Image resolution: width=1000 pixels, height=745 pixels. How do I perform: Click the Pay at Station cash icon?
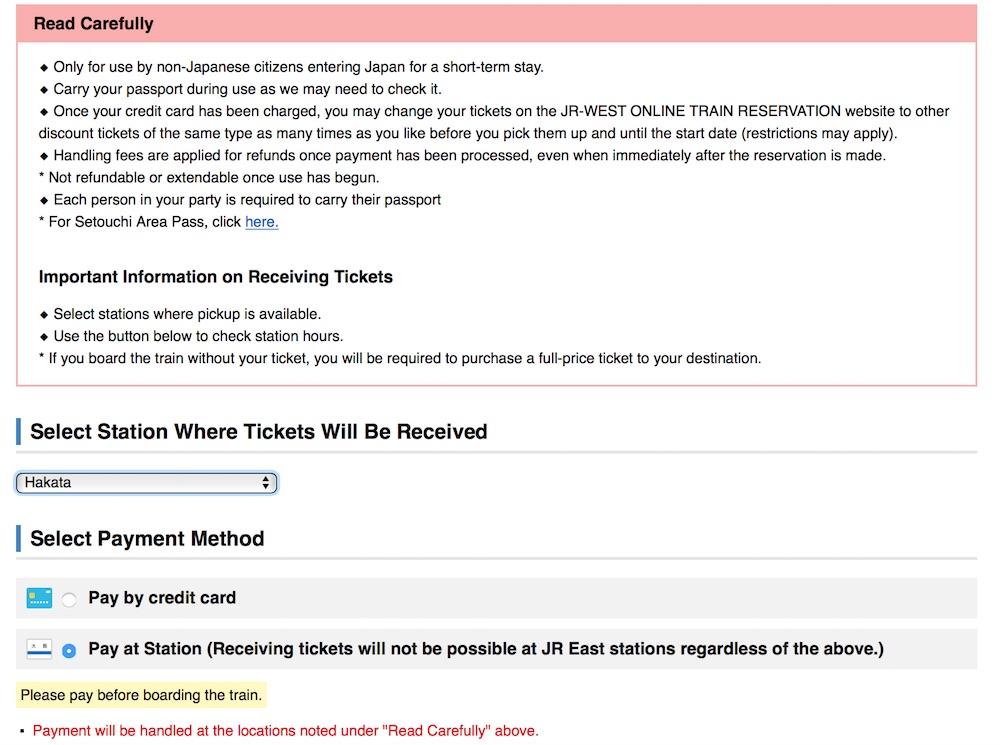click(x=39, y=649)
